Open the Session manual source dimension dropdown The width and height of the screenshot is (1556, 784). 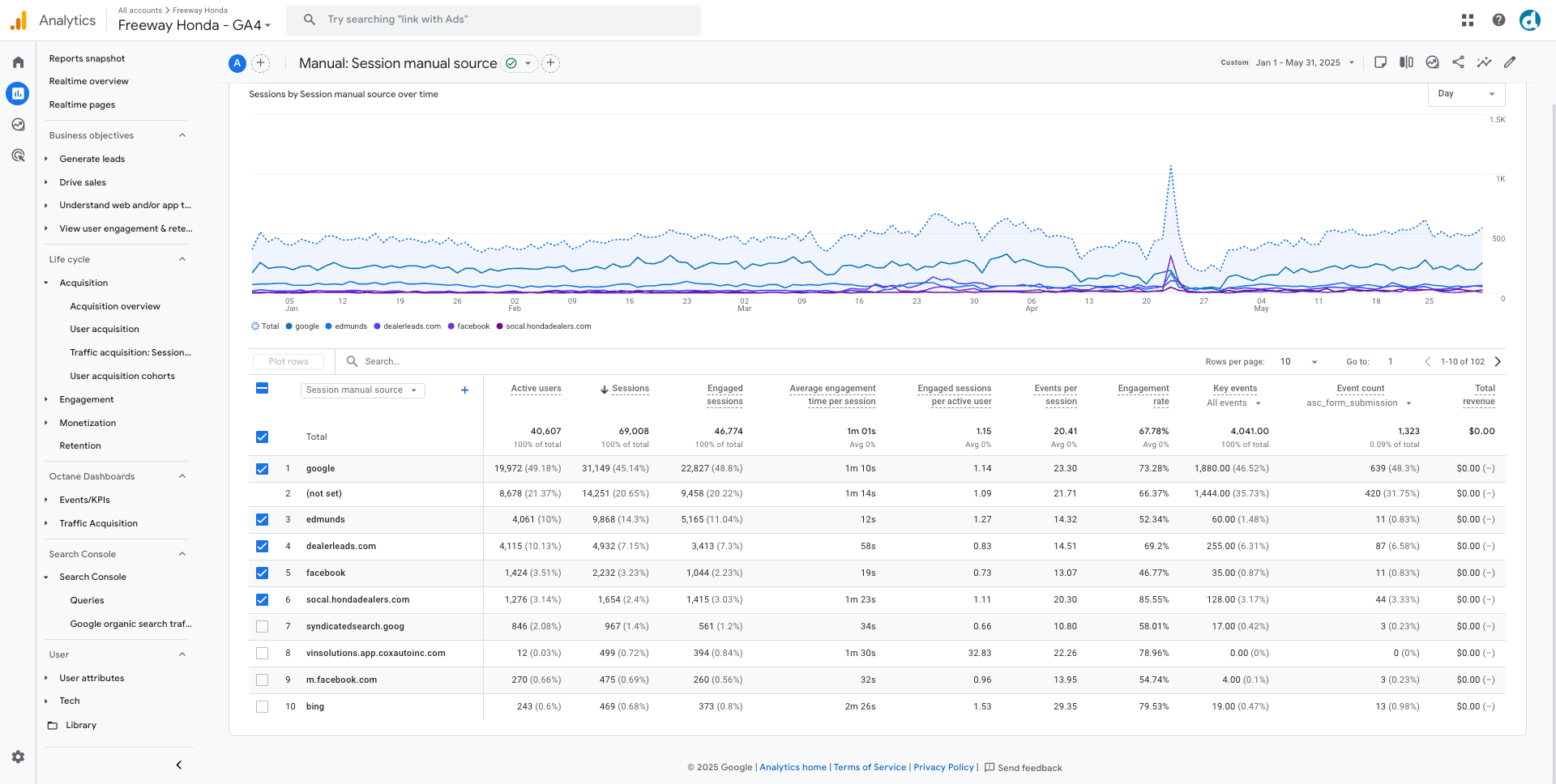[x=362, y=390]
